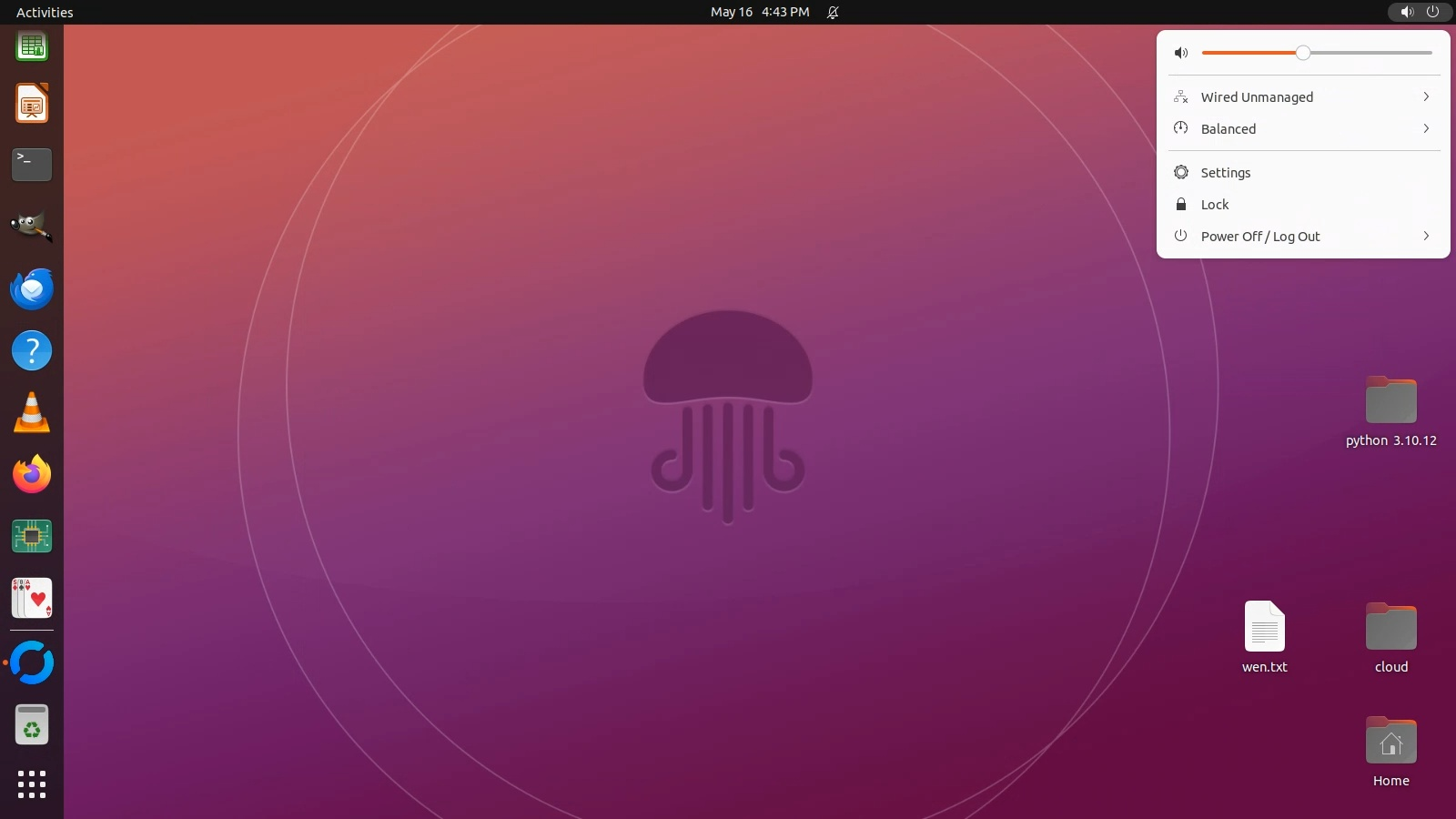Mute sound using the volume speaker icon
Screen dimensions: 1456x819
1181,53
